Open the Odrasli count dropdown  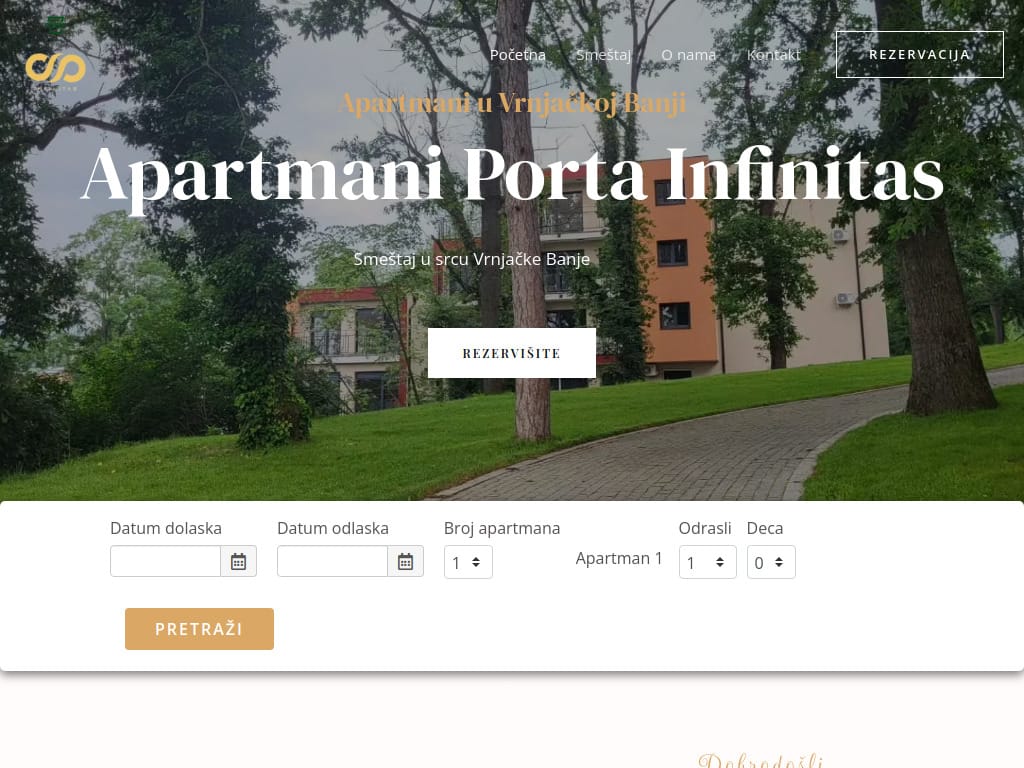(708, 562)
